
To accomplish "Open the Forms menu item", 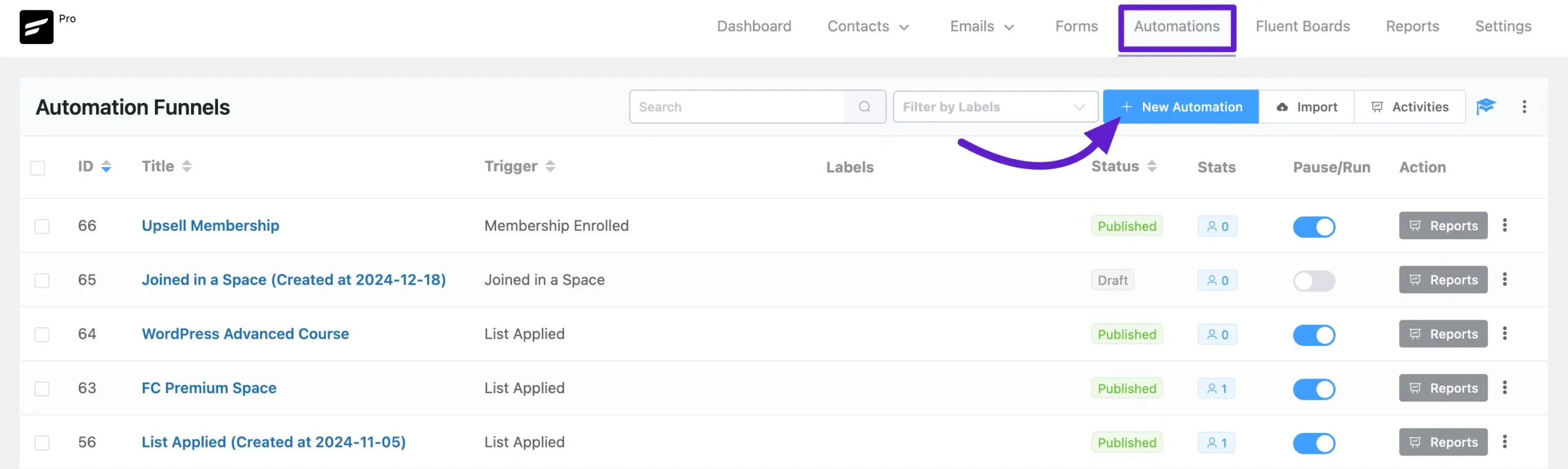I will click(x=1076, y=26).
